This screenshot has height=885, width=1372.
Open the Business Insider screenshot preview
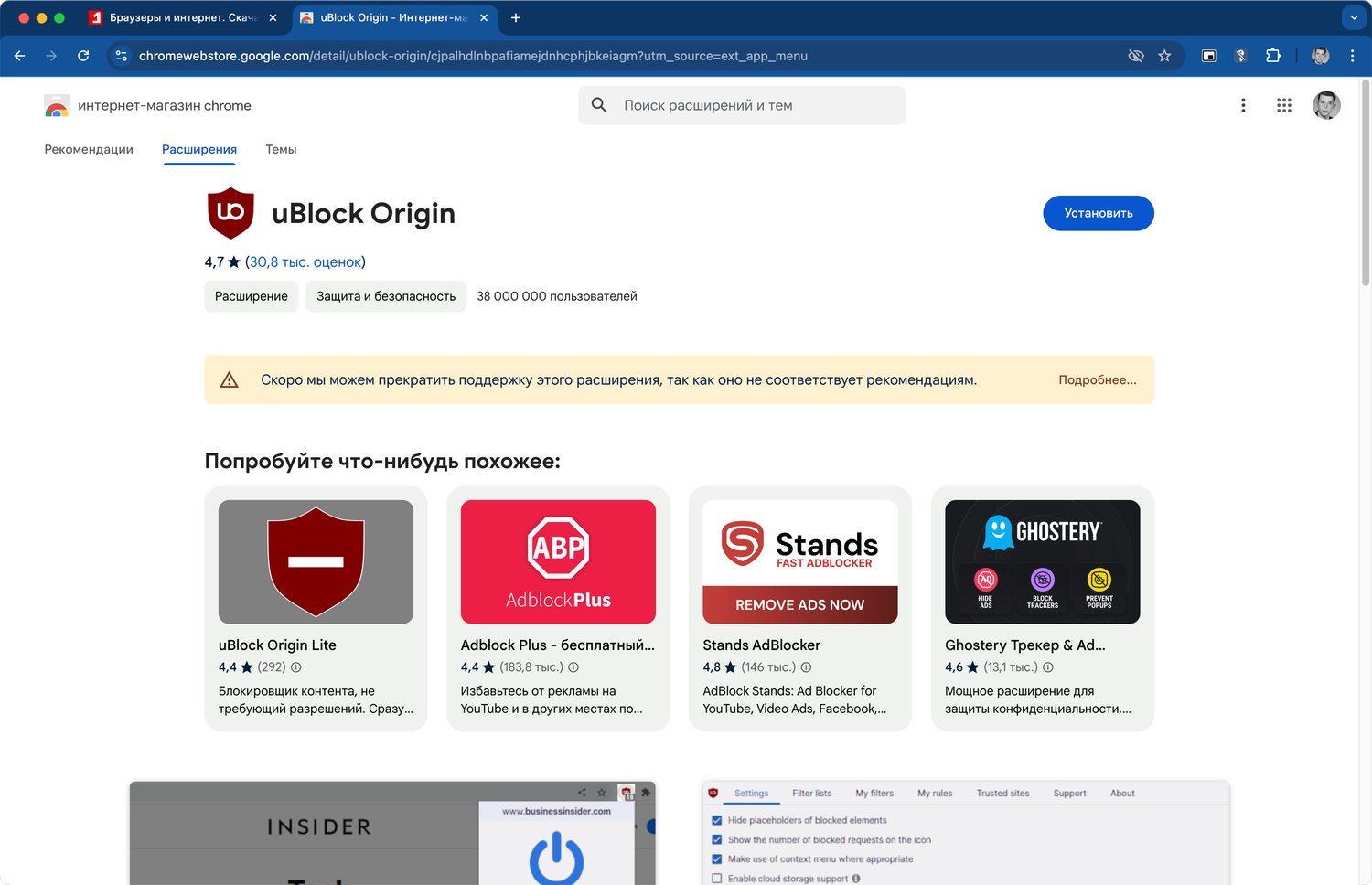tap(392, 833)
